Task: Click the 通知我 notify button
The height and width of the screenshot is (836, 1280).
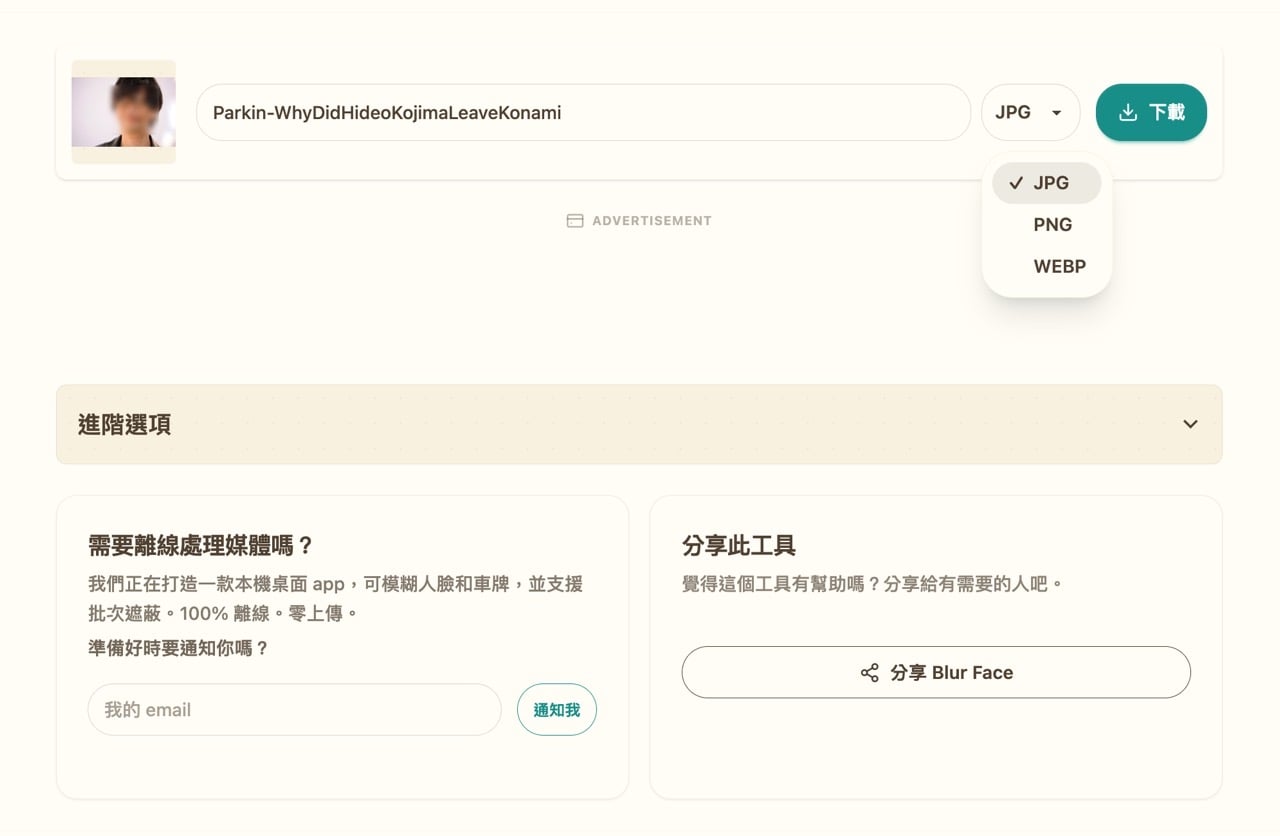Action: tap(557, 710)
